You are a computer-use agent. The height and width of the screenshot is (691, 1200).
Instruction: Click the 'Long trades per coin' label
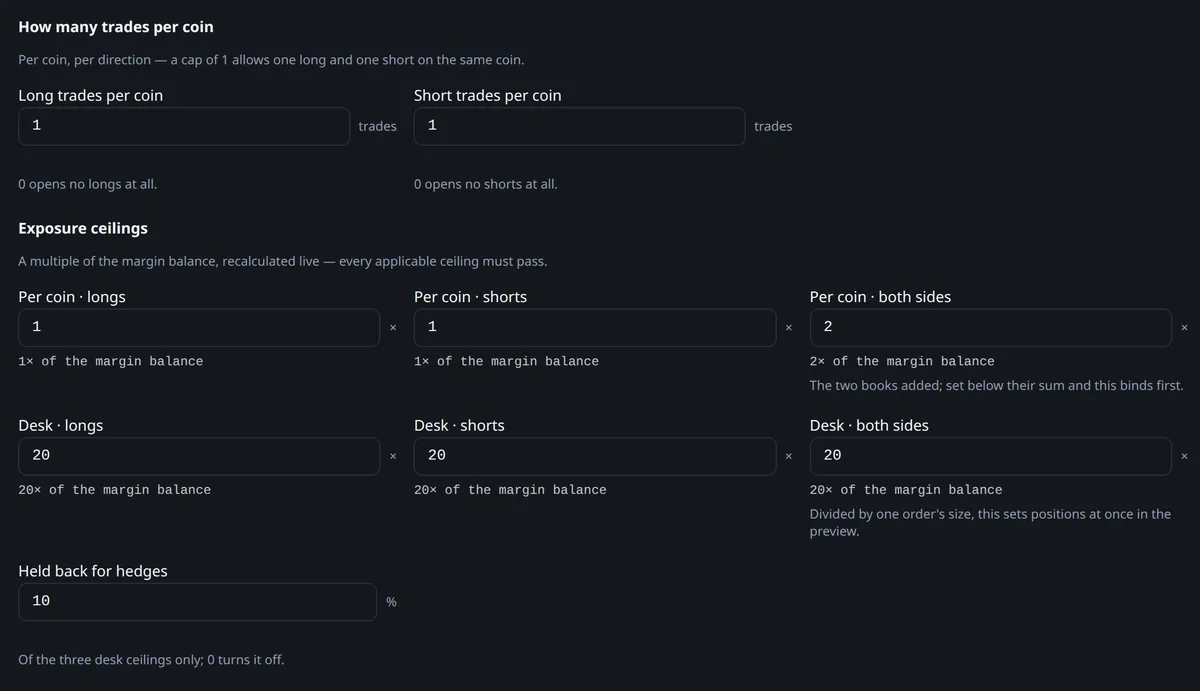(x=91, y=95)
